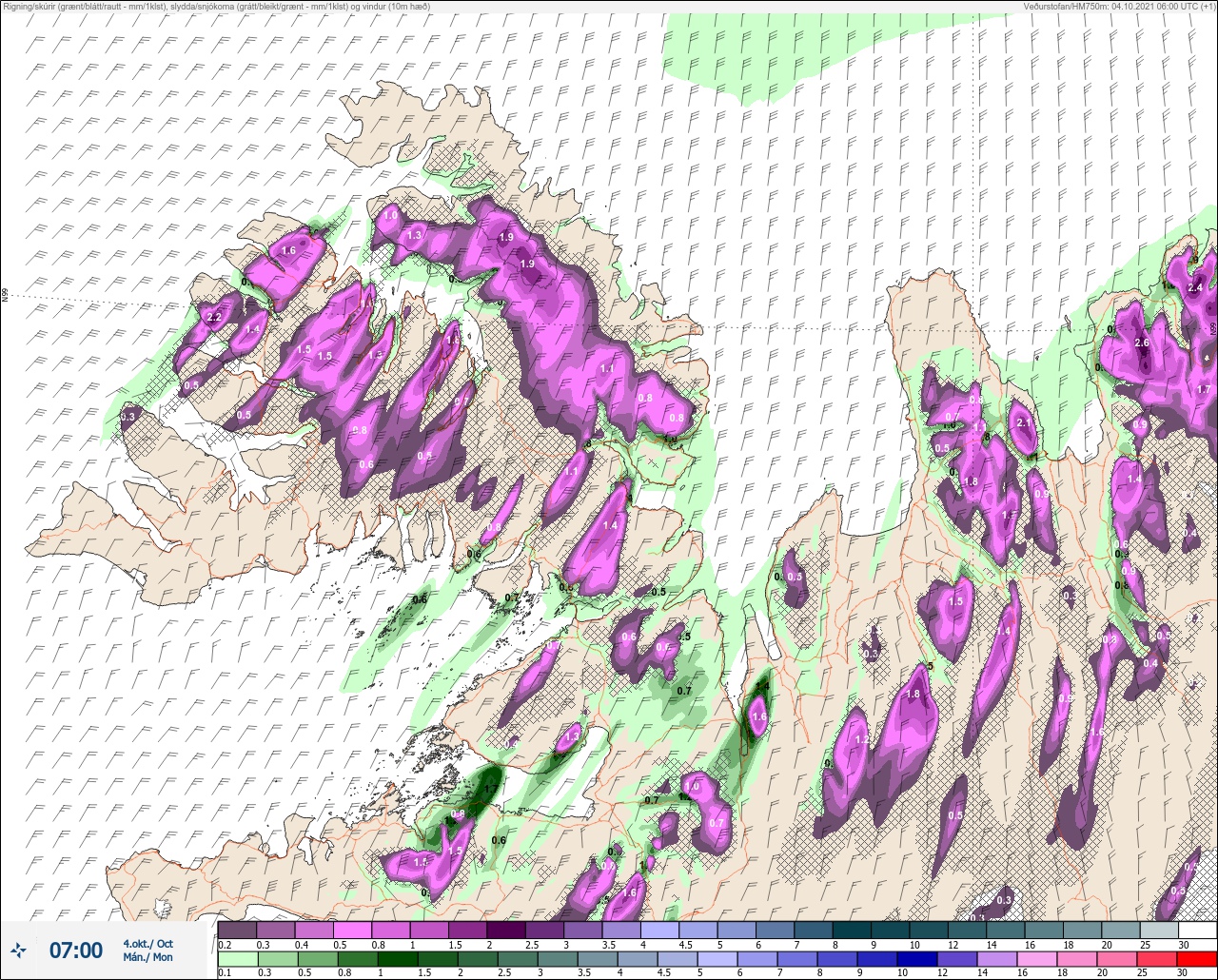Click the 2.2 precipitation value on the map
The height and width of the screenshot is (980, 1218).
214,318
